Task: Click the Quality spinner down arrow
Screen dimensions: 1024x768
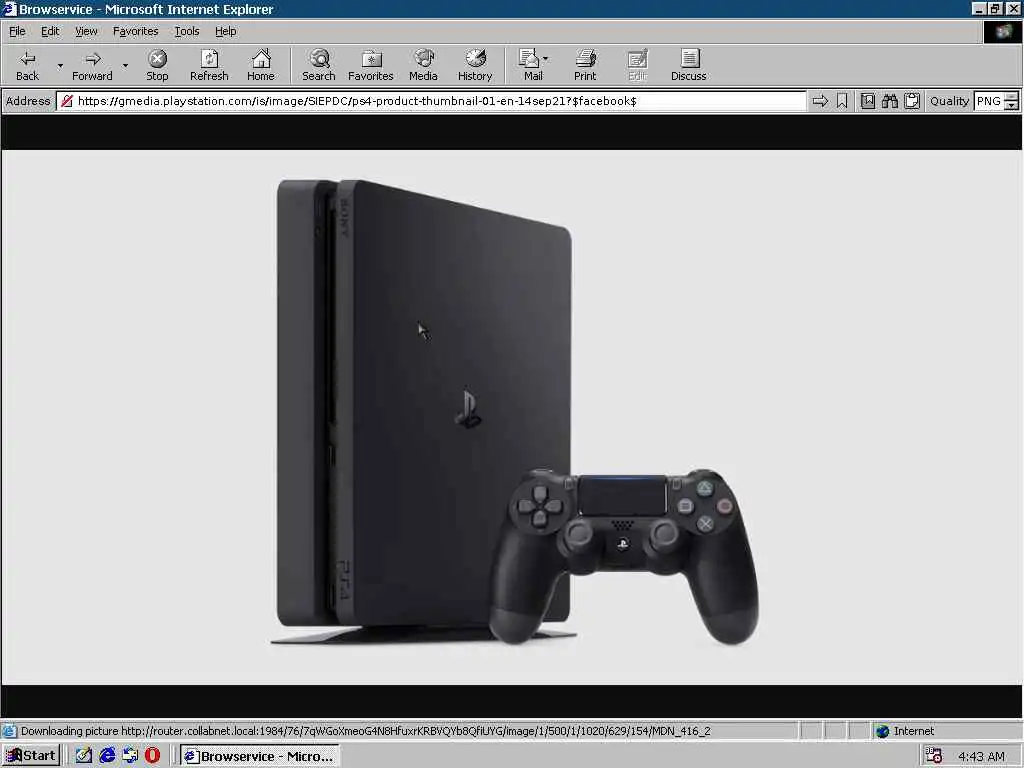Action: 1011,106
